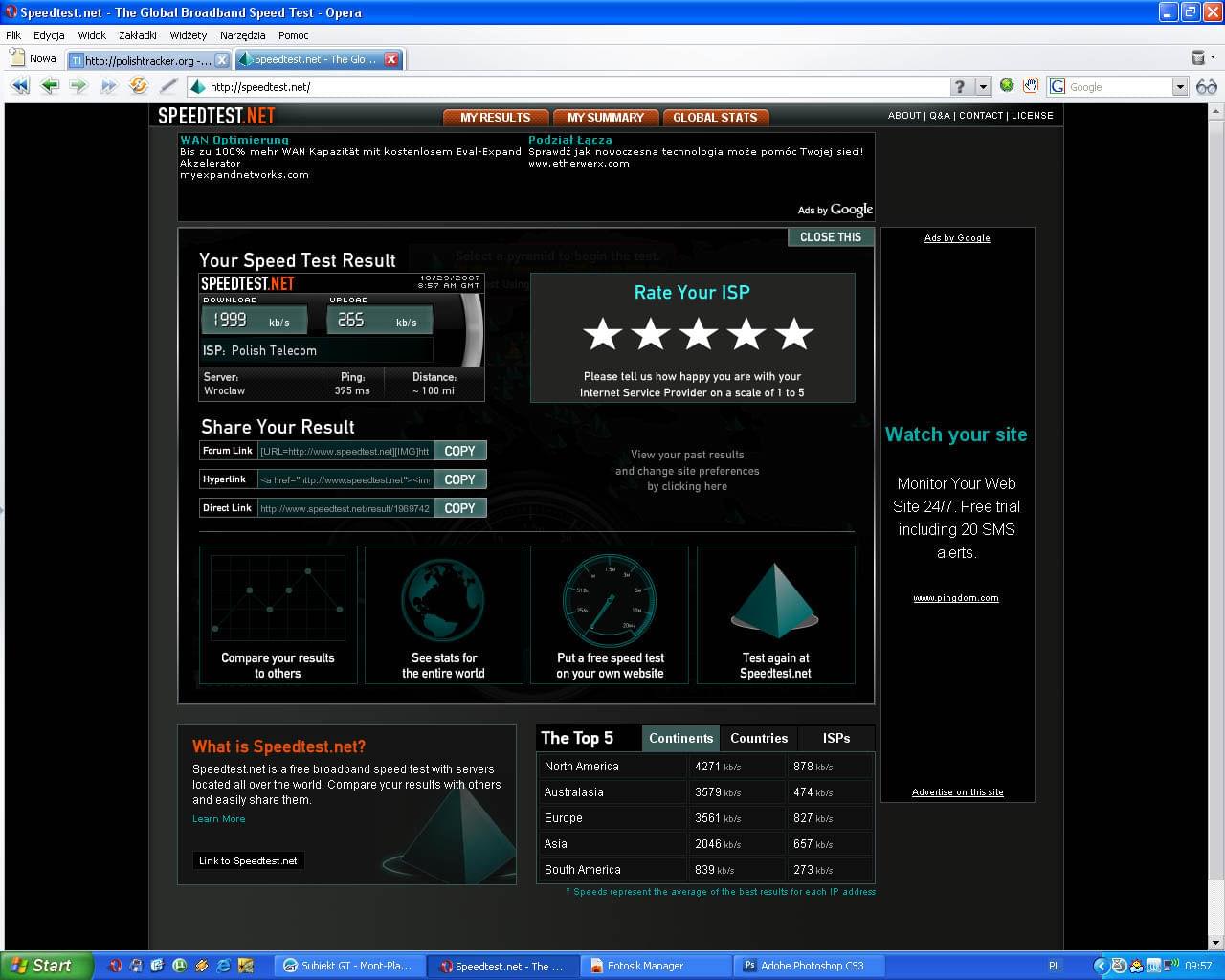The height and width of the screenshot is (980, 1225).
Task: Go forward with the Forward arrow
Action: tap(78, 86)
